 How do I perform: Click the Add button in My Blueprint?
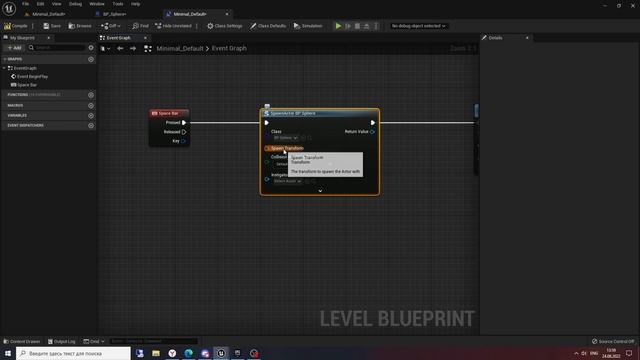(14, 48)
